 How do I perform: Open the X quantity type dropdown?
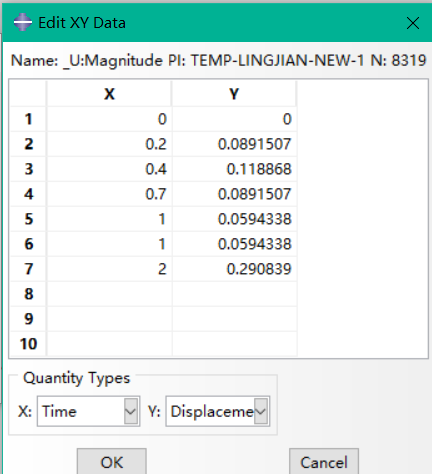(131, 411)
